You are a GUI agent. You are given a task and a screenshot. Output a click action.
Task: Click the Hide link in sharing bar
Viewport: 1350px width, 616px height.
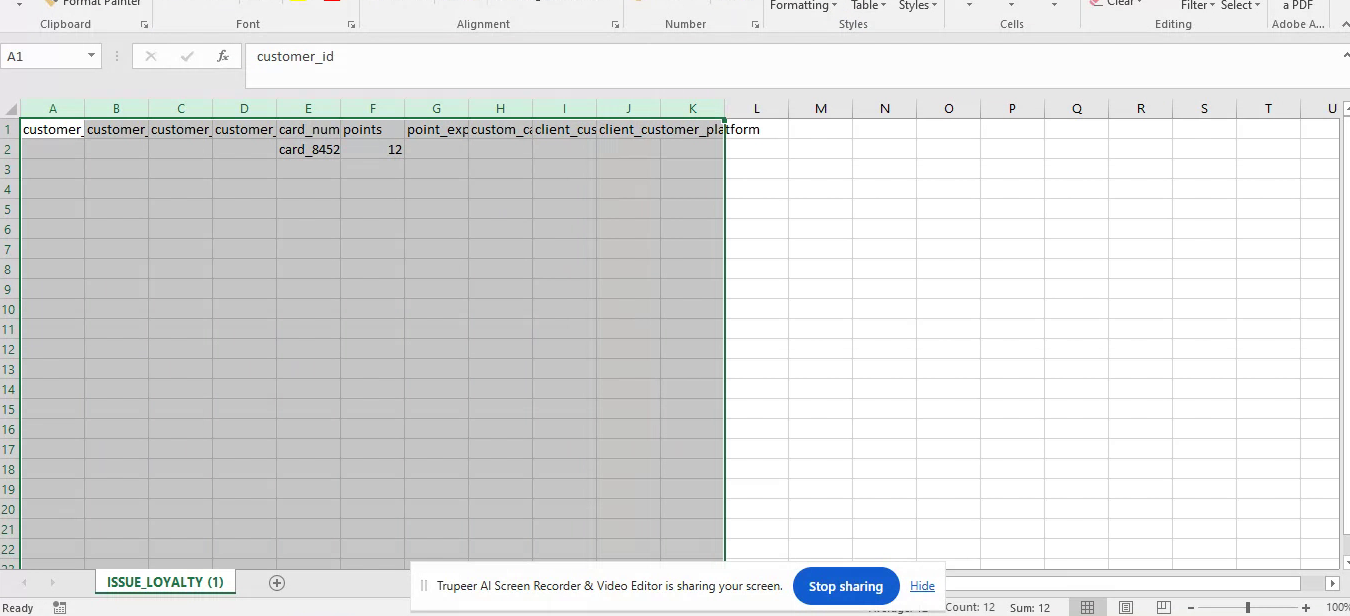click(922, 586)
